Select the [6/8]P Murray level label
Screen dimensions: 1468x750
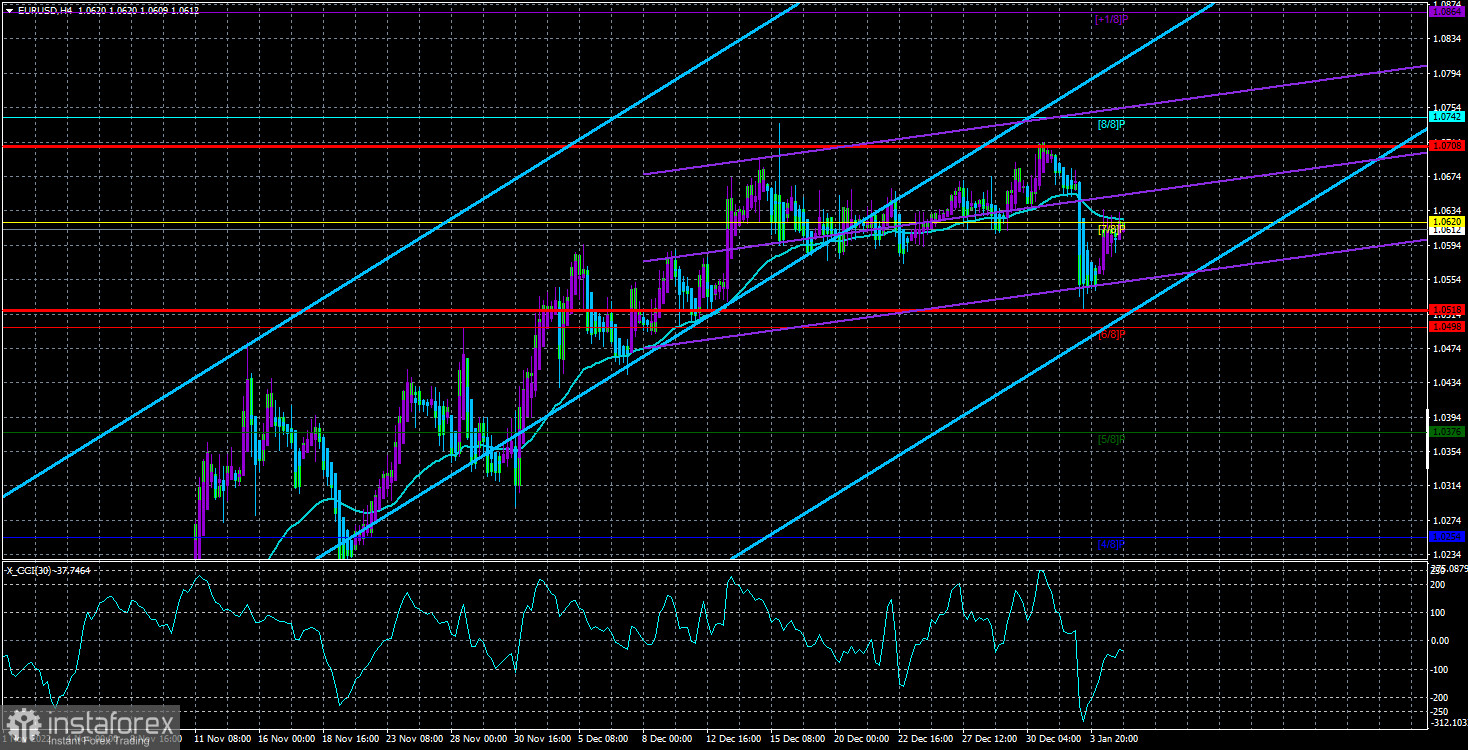pos(1111,334)
